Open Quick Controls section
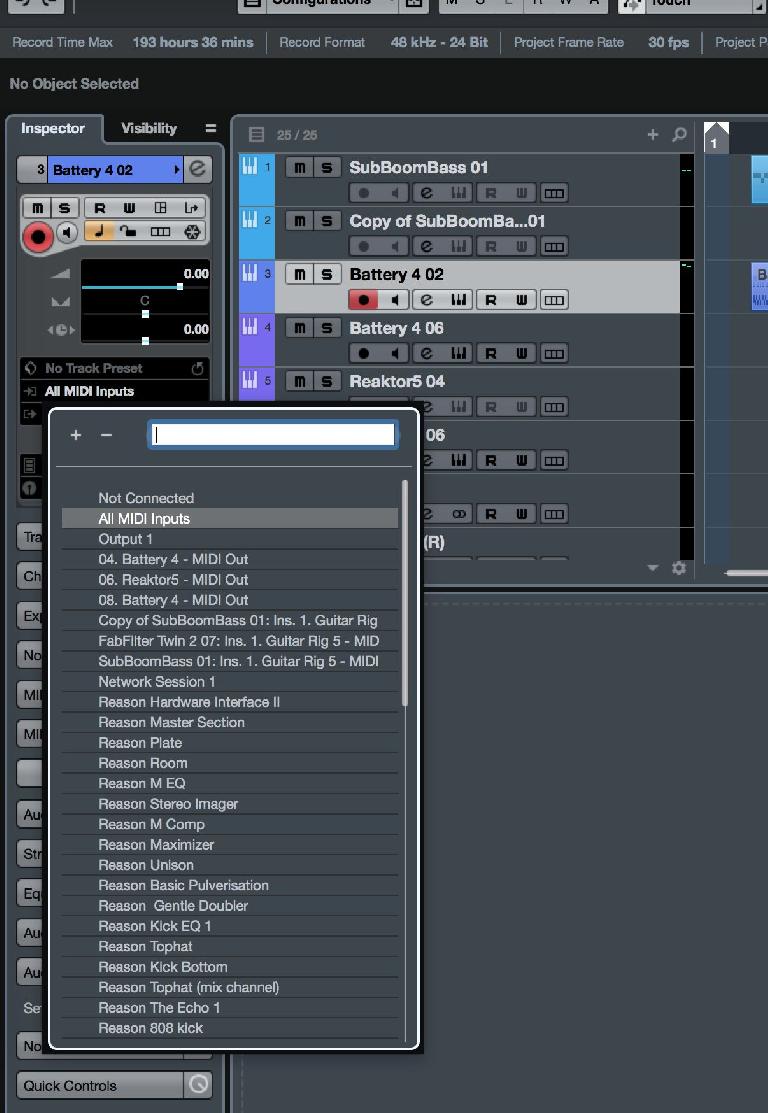The height and width of the screenshot is (1113, 768). tap(99, 1085)
